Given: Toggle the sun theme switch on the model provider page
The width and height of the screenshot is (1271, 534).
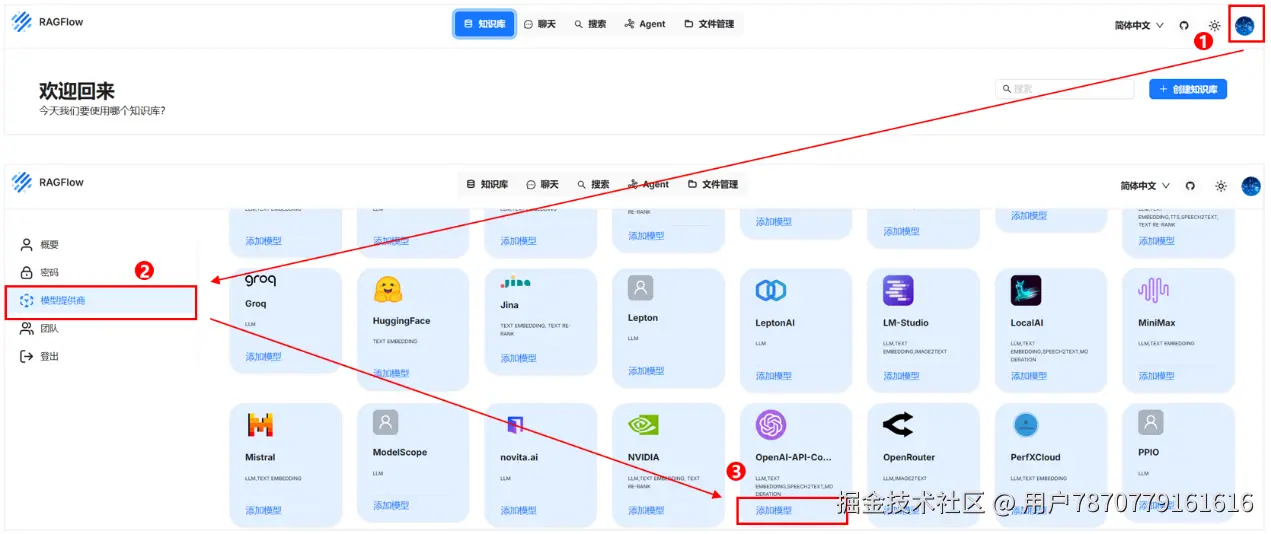Looking at the screenshot, I should pos(1220,186).
